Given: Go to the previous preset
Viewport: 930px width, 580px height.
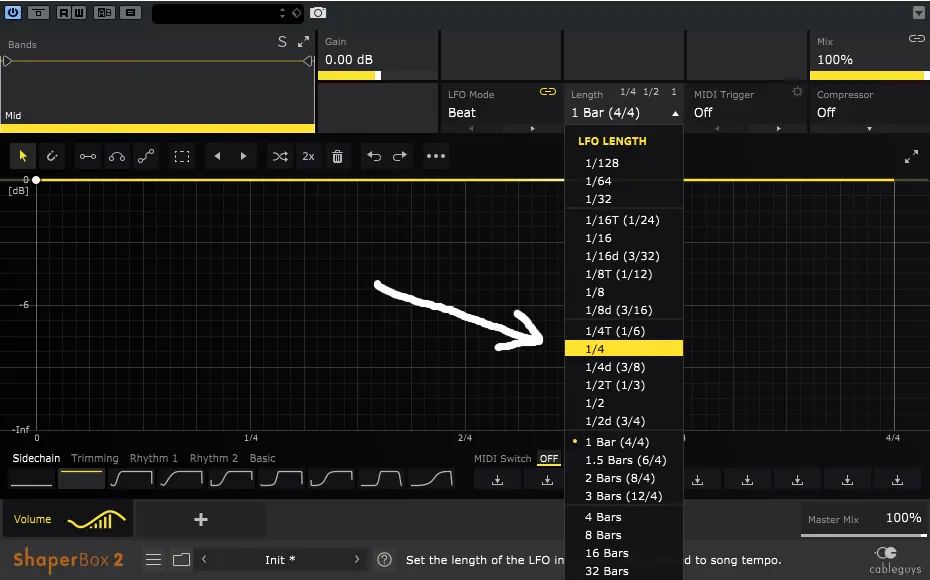Looking at the screenshot, I should (x=204, y=559).
